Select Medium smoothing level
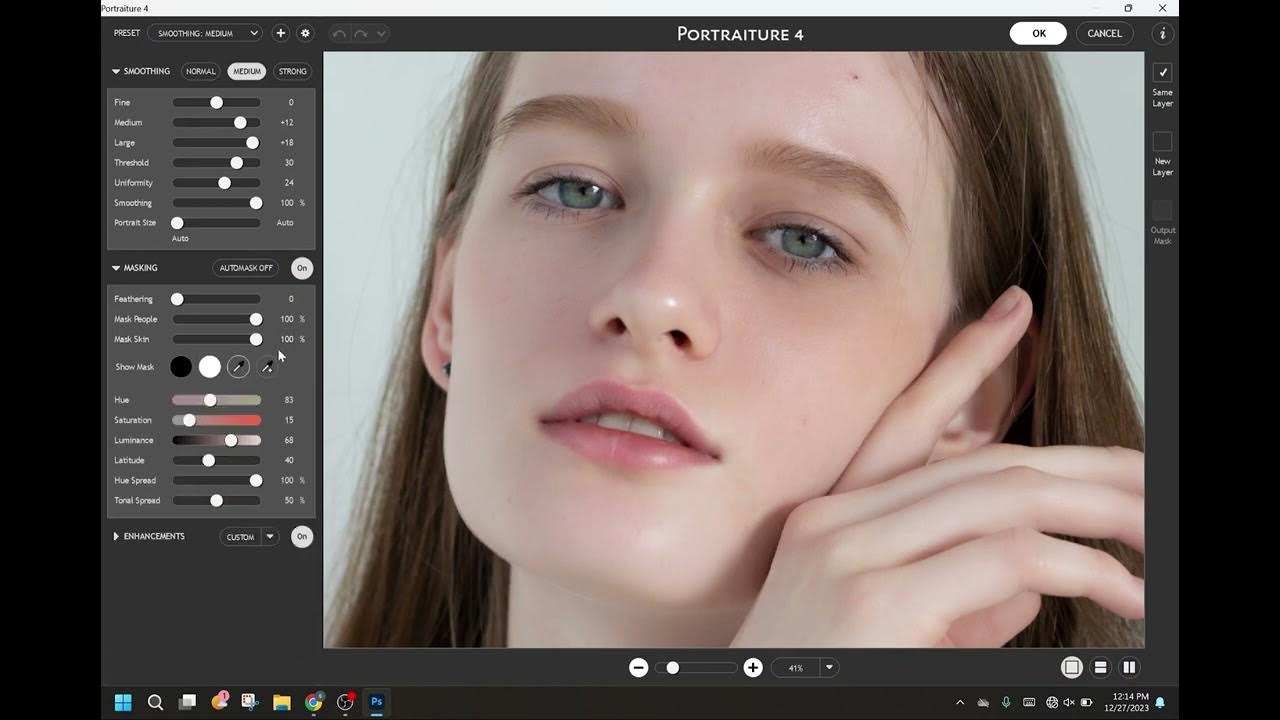 point(247,71)
